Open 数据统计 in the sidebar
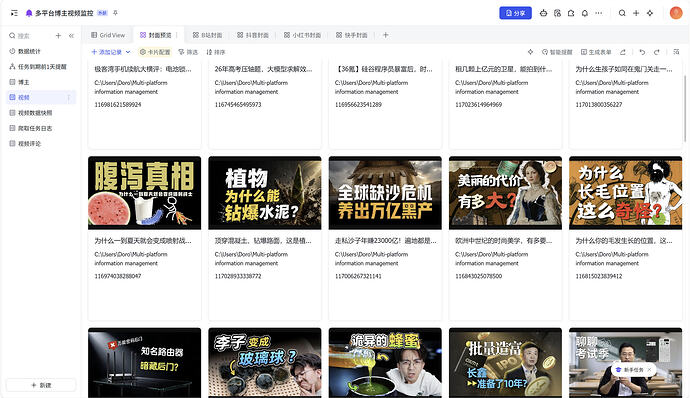The width and height of the screenshot is (690, 398). [x=42, y=51]
